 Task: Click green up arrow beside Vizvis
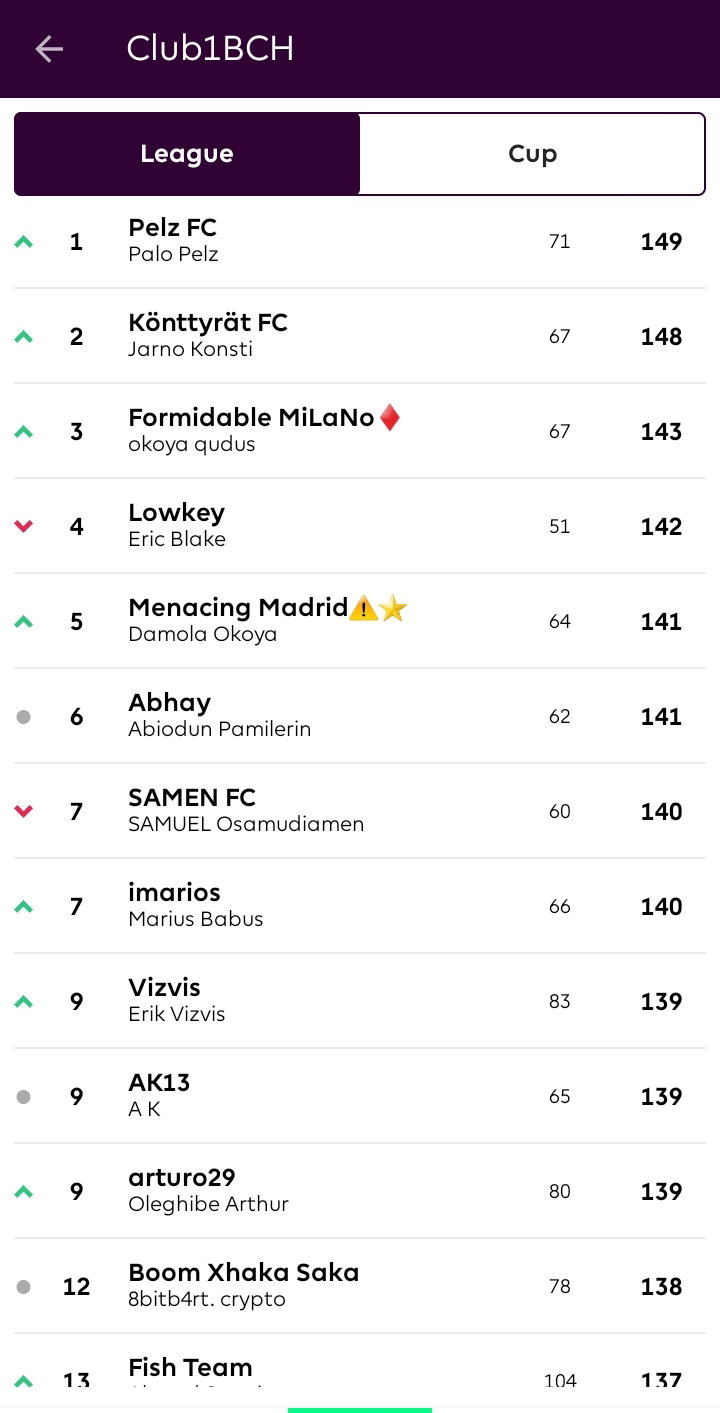pyautogui.click(x=24, y=1002)
